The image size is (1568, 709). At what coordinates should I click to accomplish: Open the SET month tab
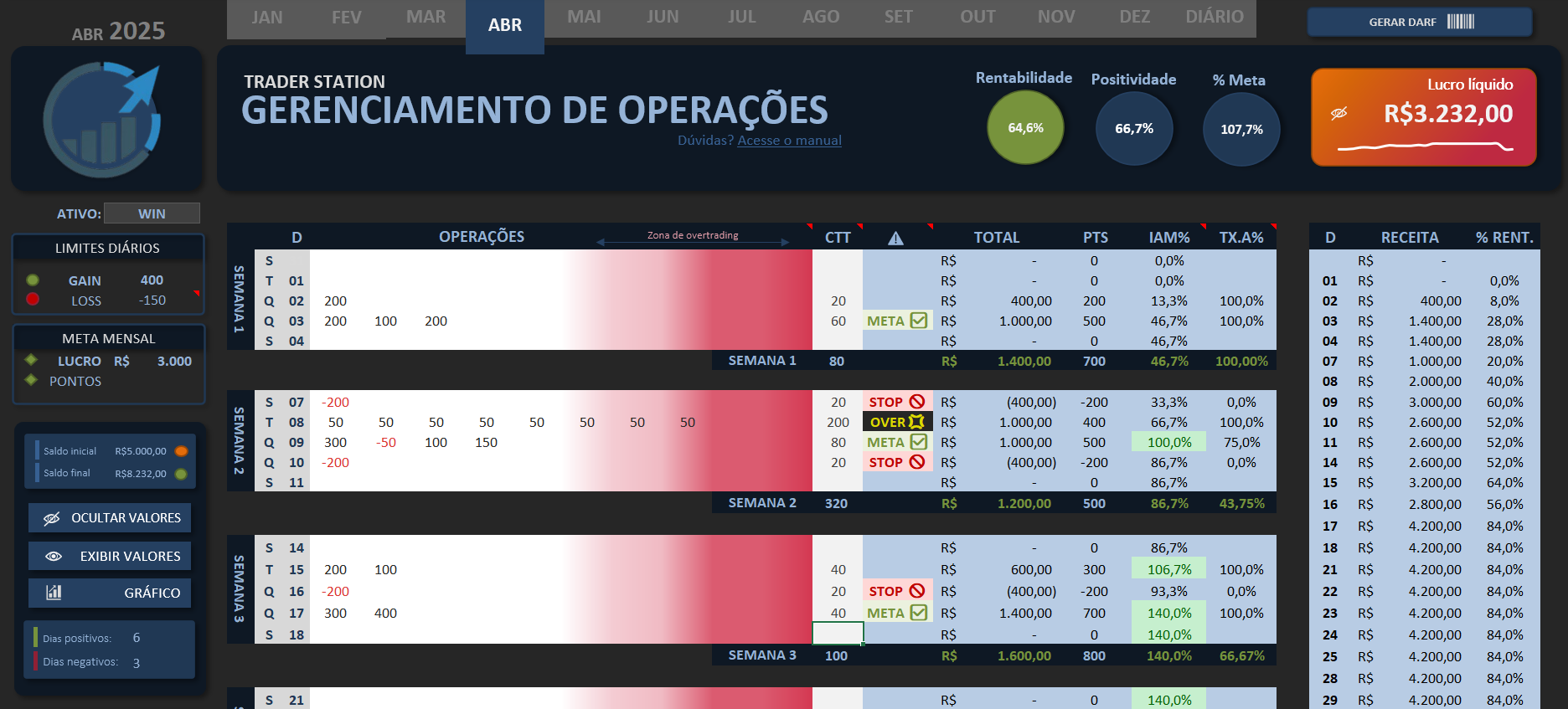[x=899, y=18]
